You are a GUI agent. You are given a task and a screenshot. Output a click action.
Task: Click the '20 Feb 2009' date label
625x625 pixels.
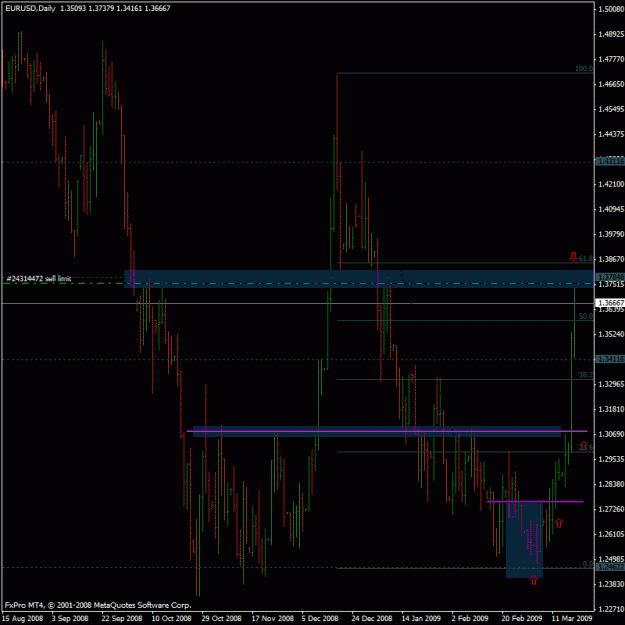pyautogui.click(x=521, y=618)
